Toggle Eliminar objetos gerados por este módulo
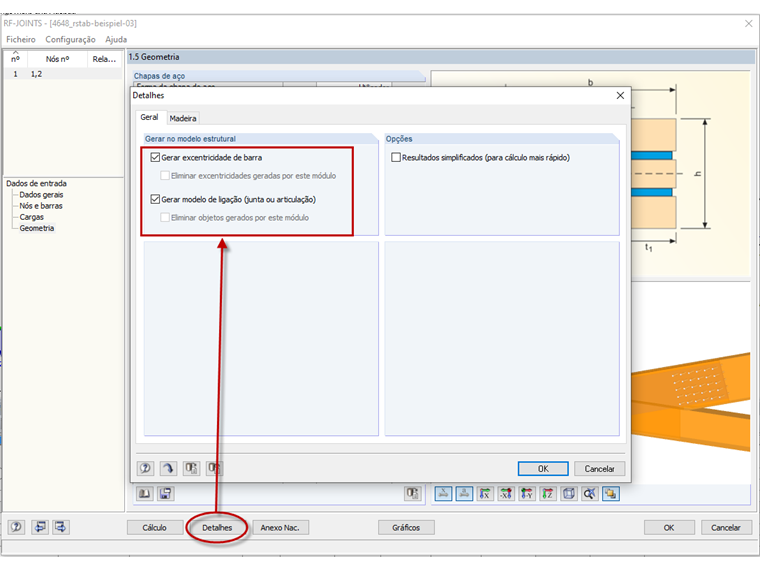The image size is (760, 570). click(x=165, y=218)
